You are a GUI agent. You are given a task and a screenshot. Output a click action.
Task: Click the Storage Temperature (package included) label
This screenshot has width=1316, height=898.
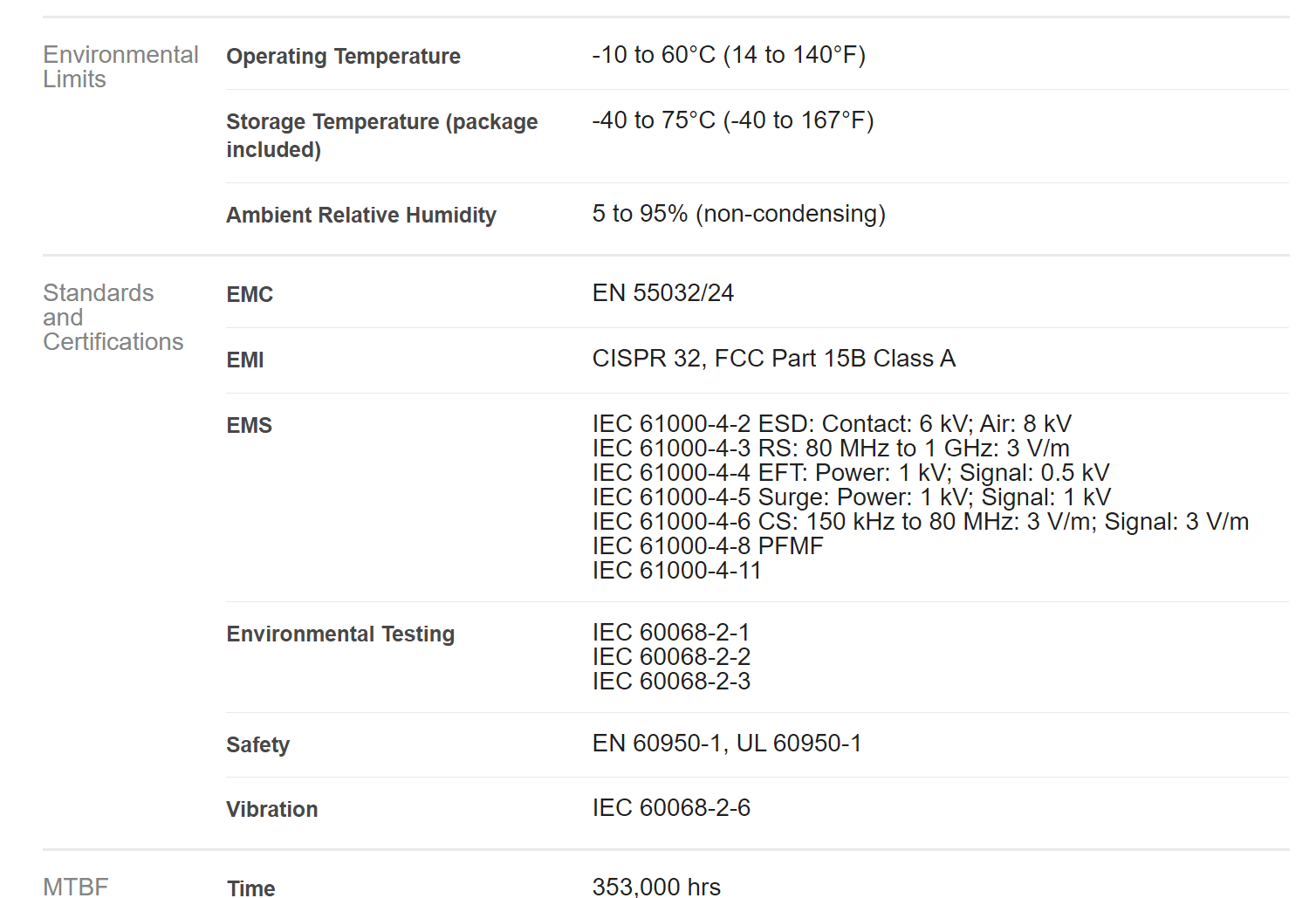[381, 135]
